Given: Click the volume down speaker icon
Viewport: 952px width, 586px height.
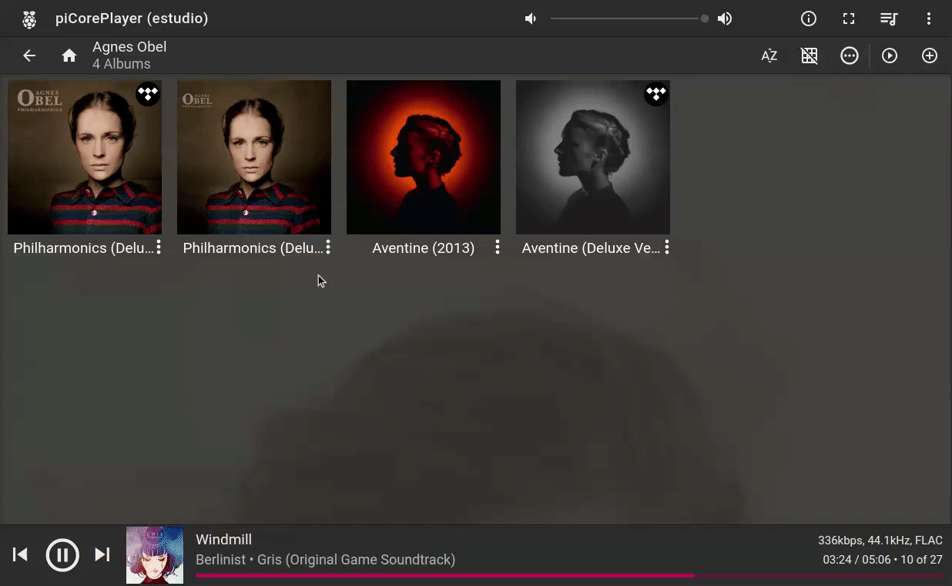Looking at the screenshot, I should (531, 19).
